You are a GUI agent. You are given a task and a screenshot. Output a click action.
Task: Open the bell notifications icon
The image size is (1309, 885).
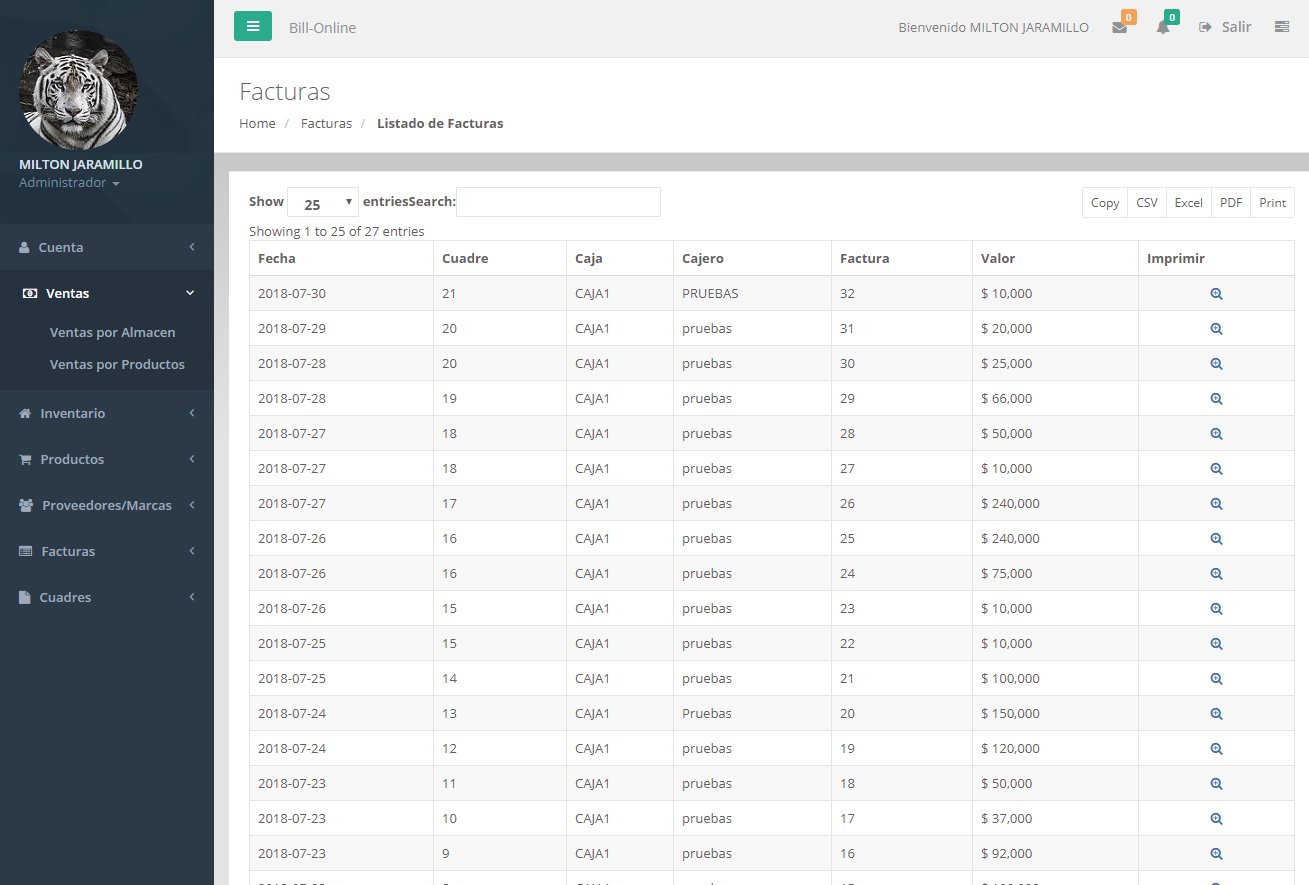pyautogui.click(x=1163, y=28)
